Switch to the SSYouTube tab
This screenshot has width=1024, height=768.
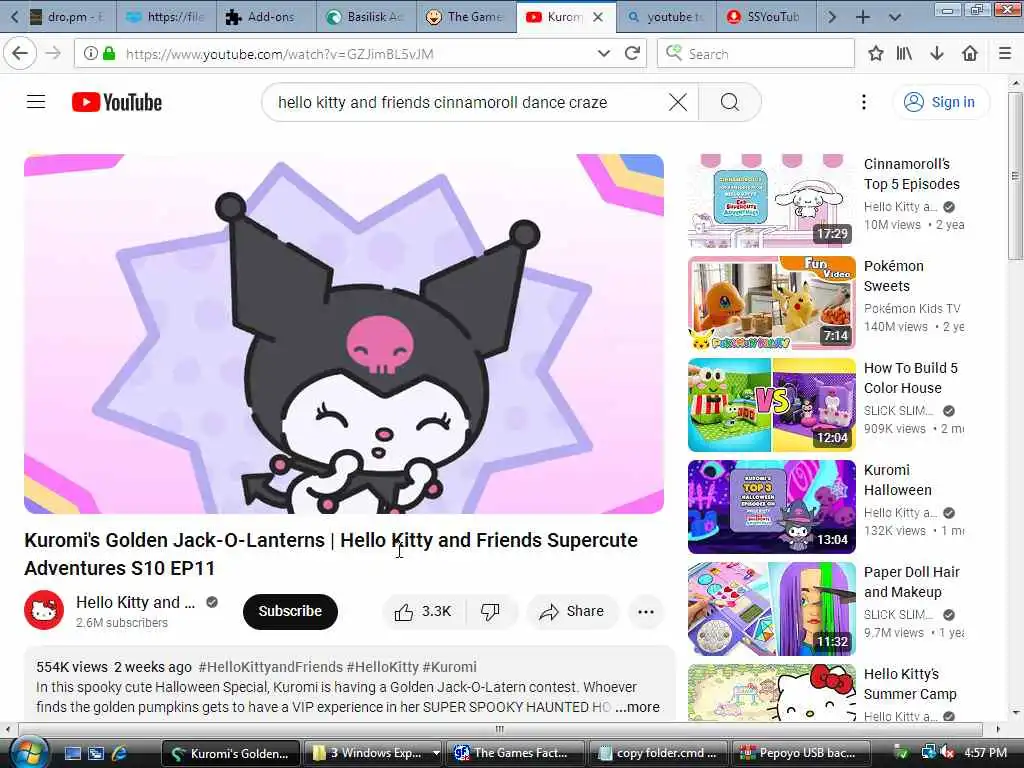pos(764,17)
